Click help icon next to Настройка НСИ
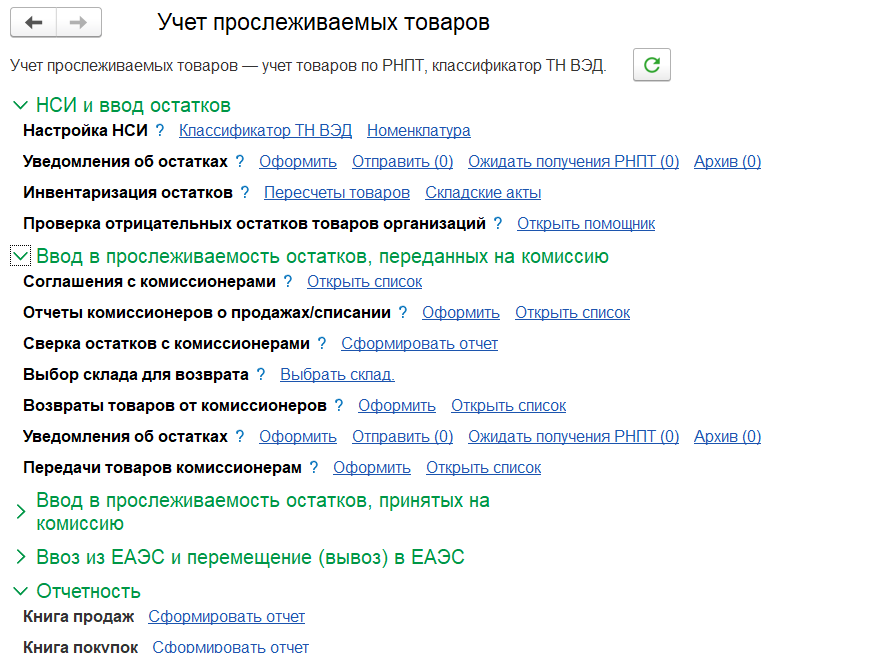The image size is (870, 667). coord(159,130)
